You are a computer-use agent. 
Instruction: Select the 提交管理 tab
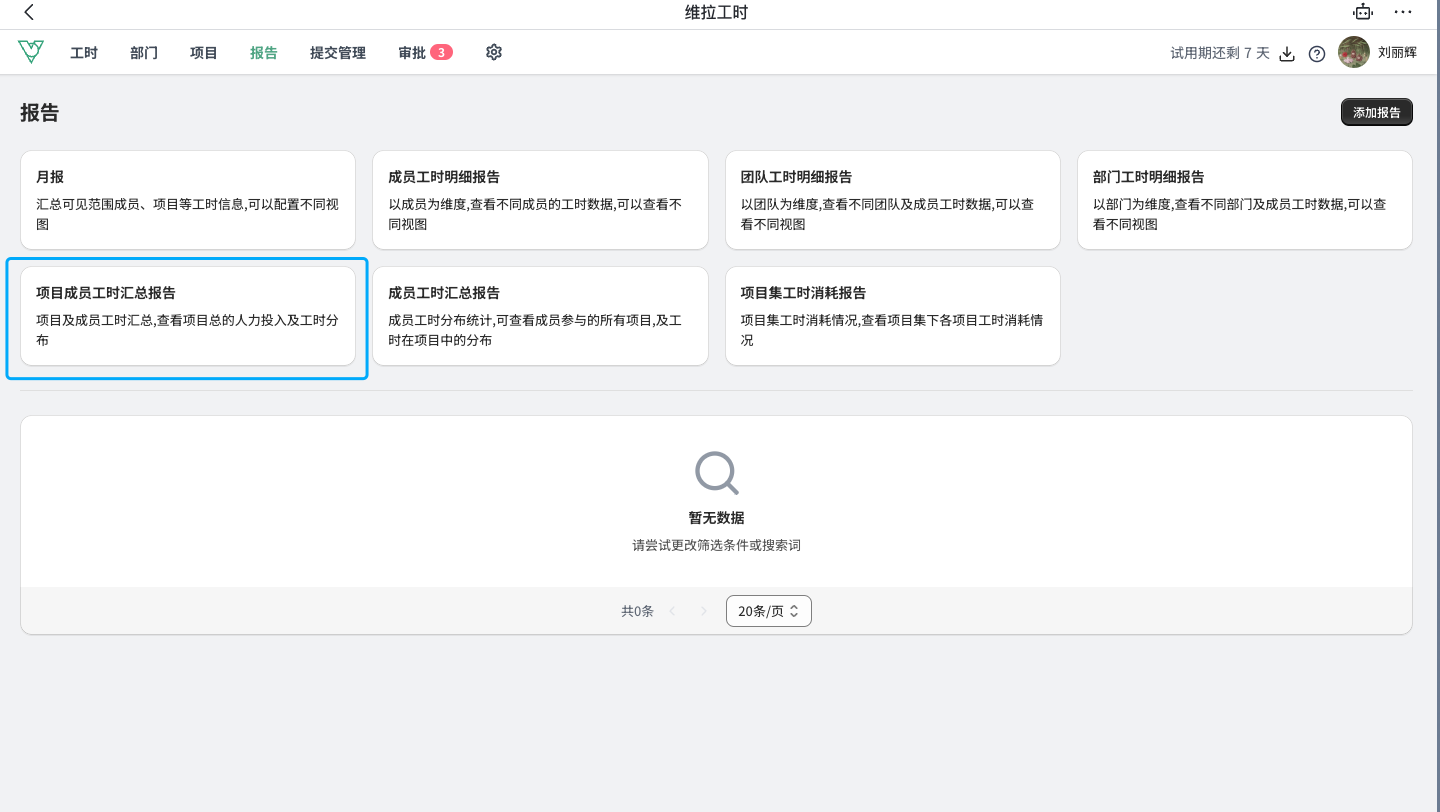click(338, 53)
